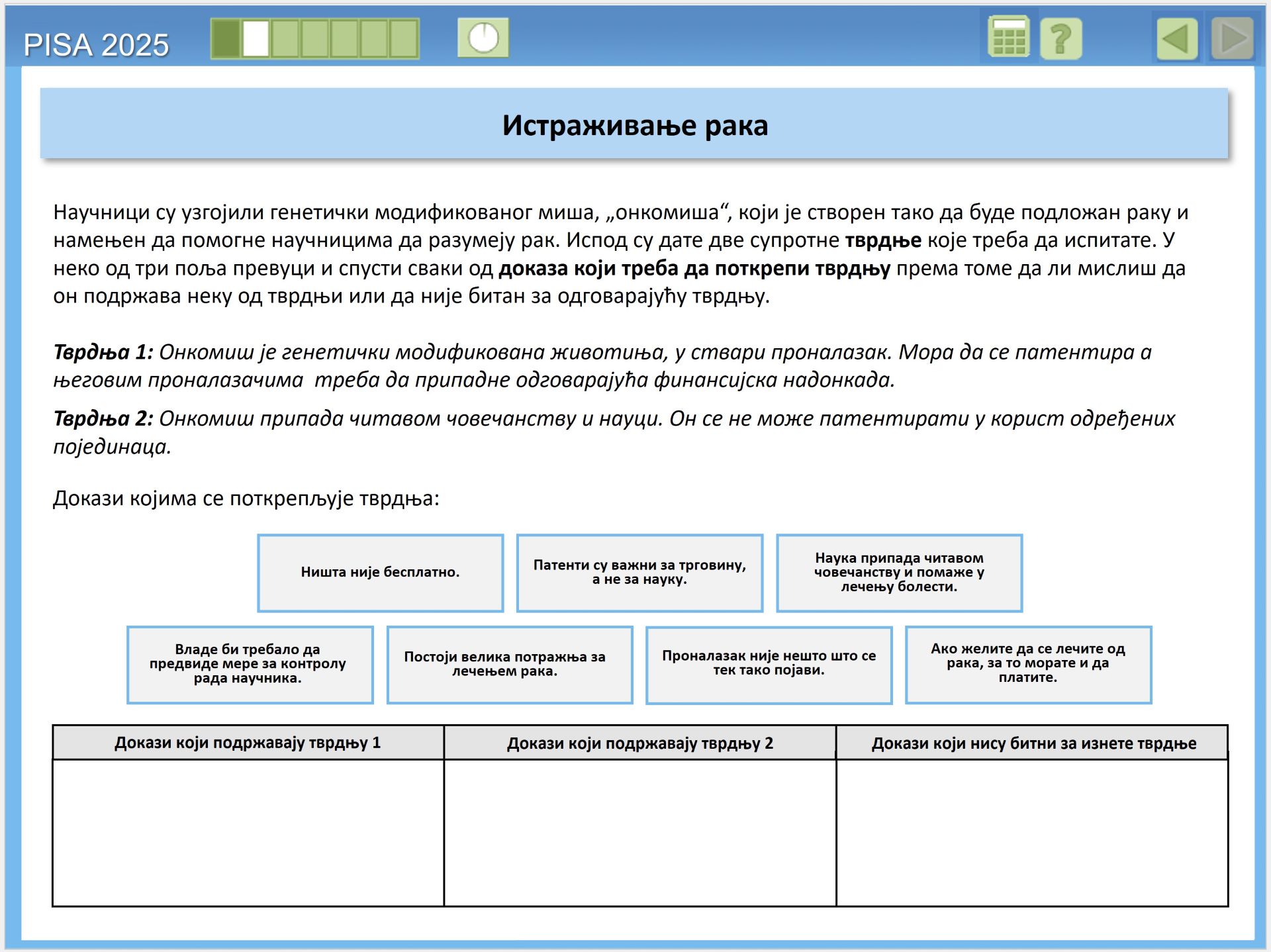Open the calculator tool icon
Screen dimensions: 1271x952
click(1008, 38)
